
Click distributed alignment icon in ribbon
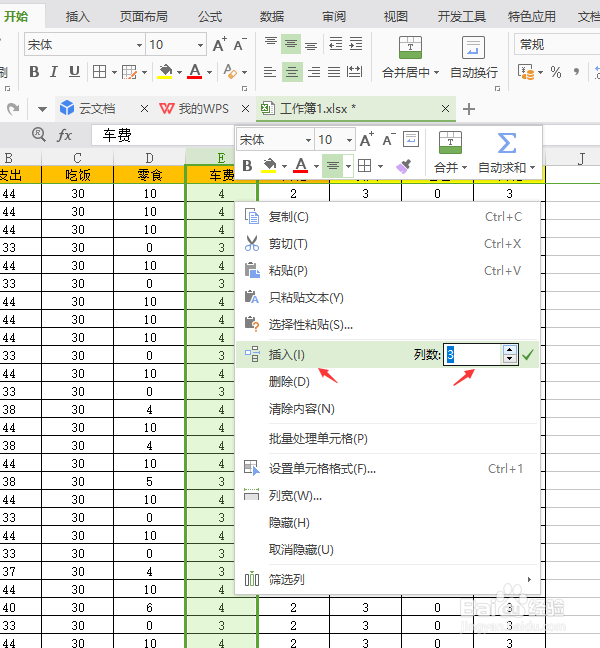pyautogui.click(x=355, y=72)
